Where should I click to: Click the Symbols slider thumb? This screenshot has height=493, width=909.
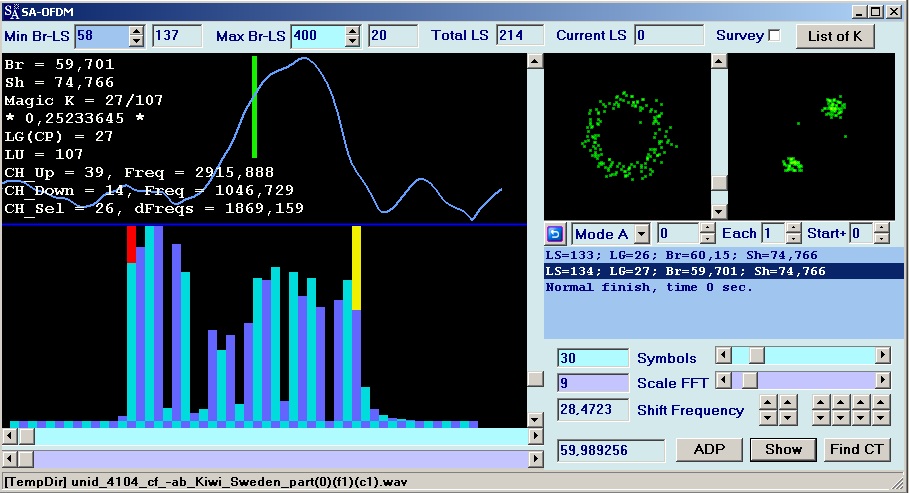pos(757,355)
